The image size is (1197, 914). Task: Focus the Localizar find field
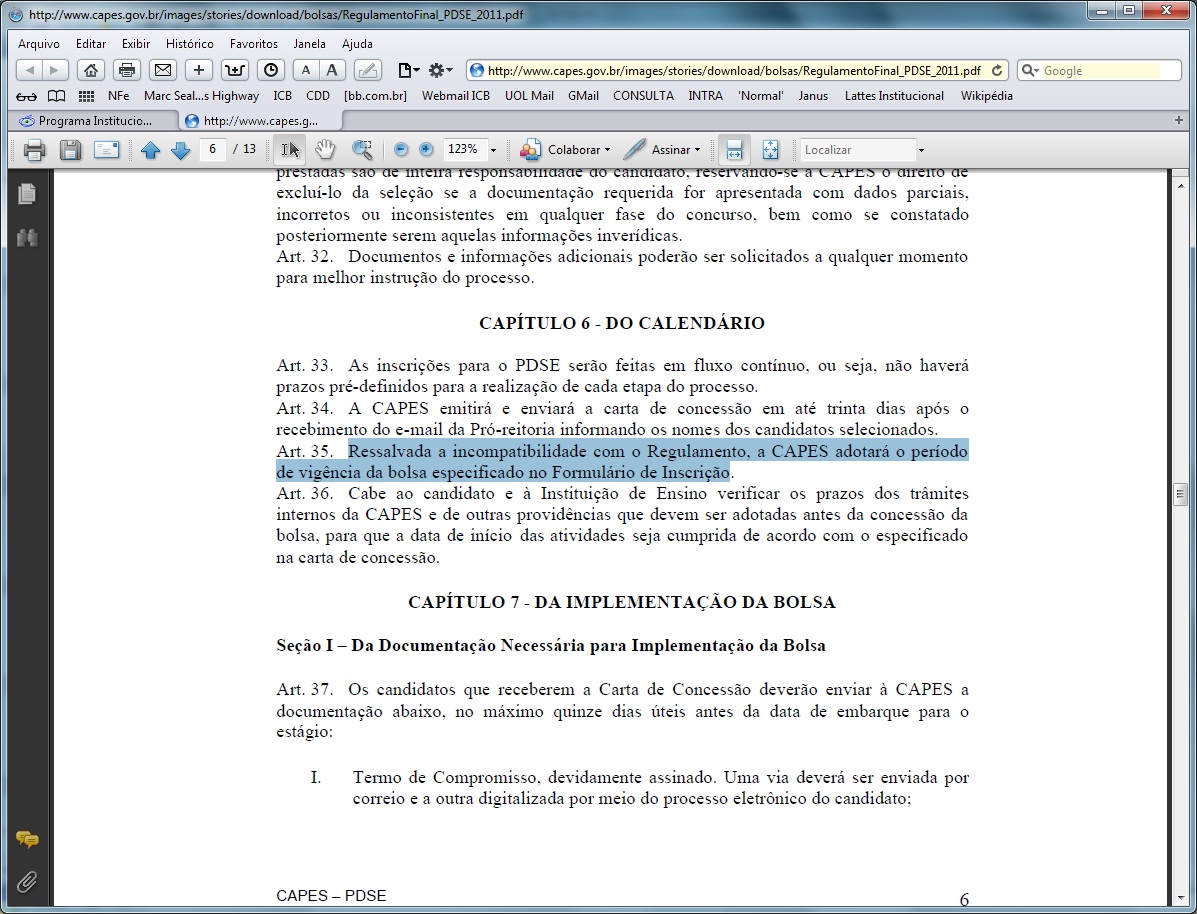coord(857,150)
